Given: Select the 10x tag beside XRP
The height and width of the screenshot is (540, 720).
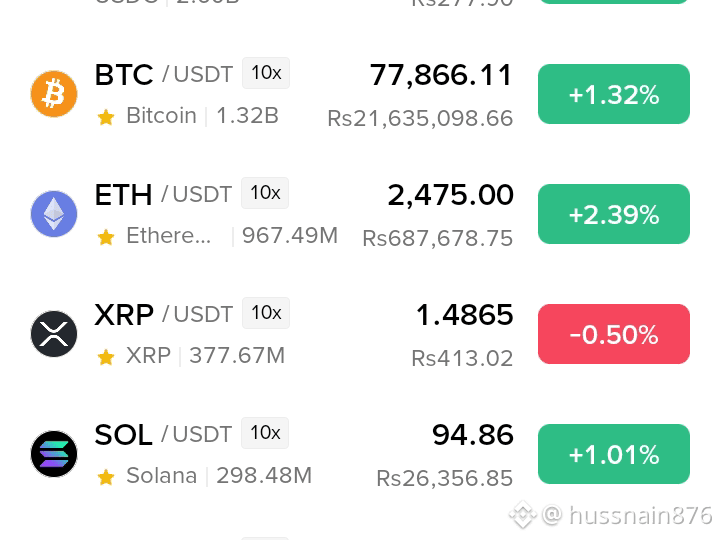Looking at the screenshot, I should point(266,313).
